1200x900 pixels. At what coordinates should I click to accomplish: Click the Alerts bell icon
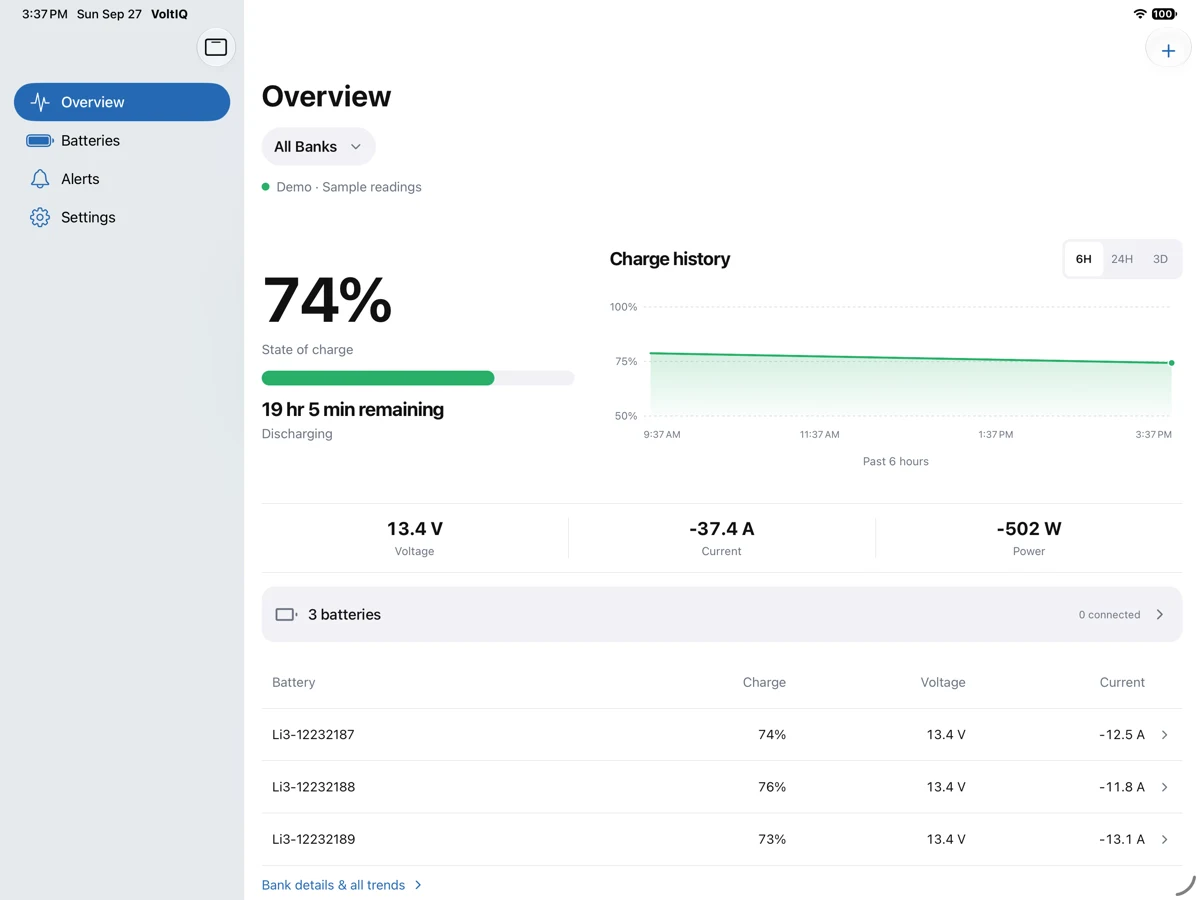click(x=40, y=179)
